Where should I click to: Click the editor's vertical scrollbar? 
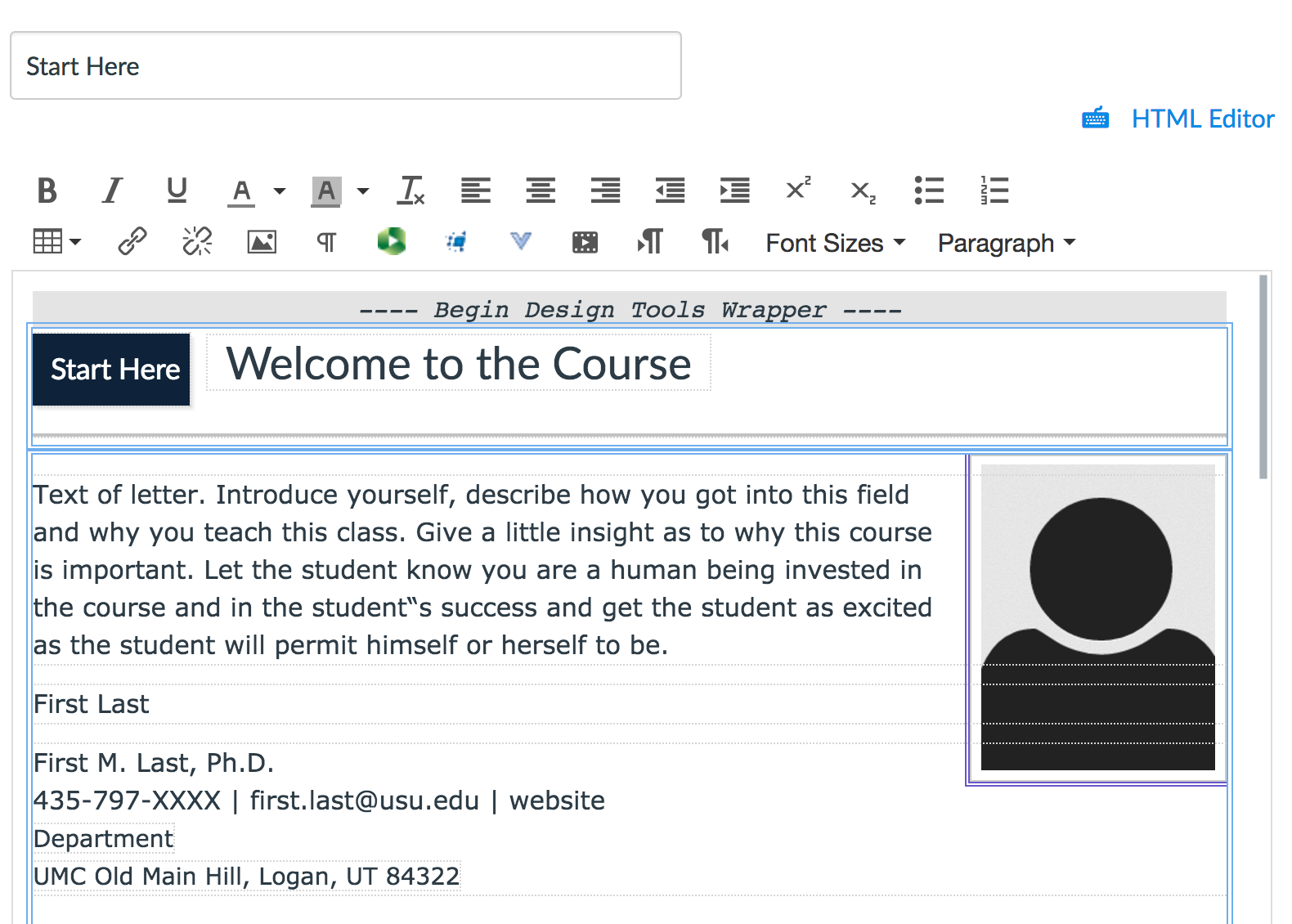[x=1263, y=377]
